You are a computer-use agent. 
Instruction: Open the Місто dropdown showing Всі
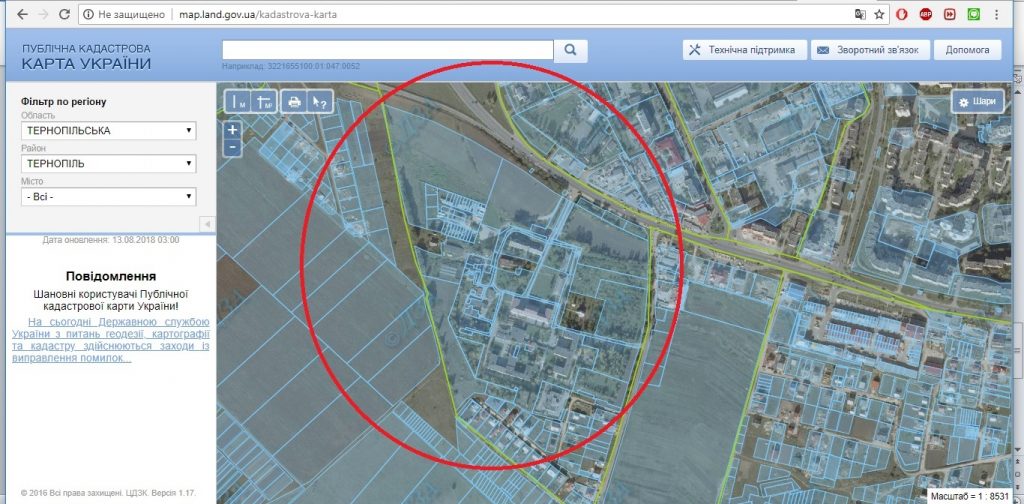pos(108,196)
